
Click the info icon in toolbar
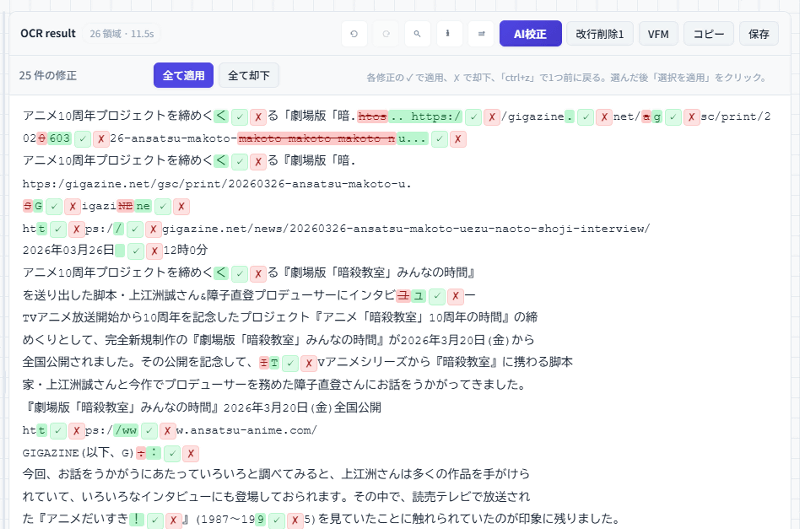click(448, 34)
